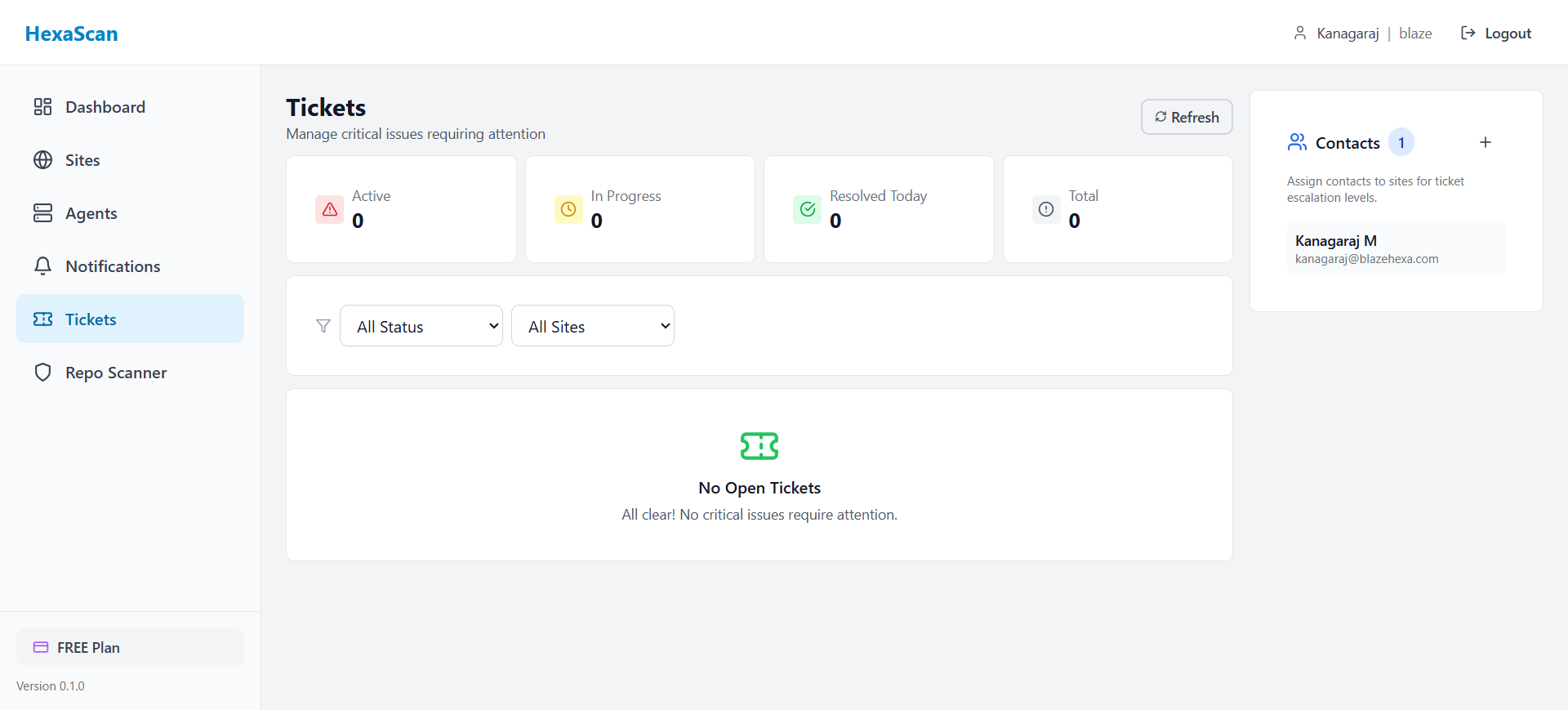Click the No Open Tickets heading

pyautogui.click(x=759, y=488)
